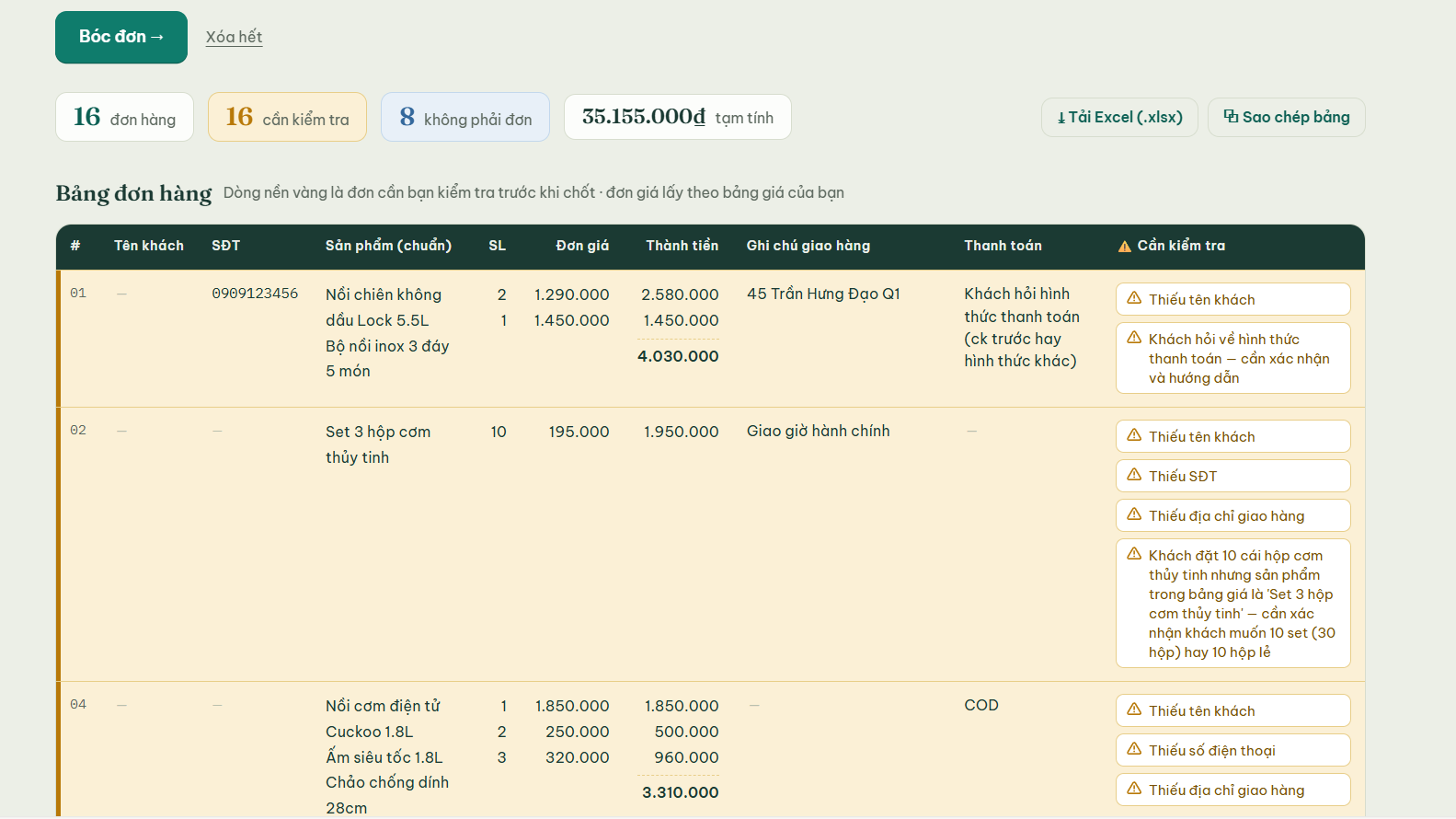Click the Xóa hết link
1456x819 pixels.
(x=234, y=37)
